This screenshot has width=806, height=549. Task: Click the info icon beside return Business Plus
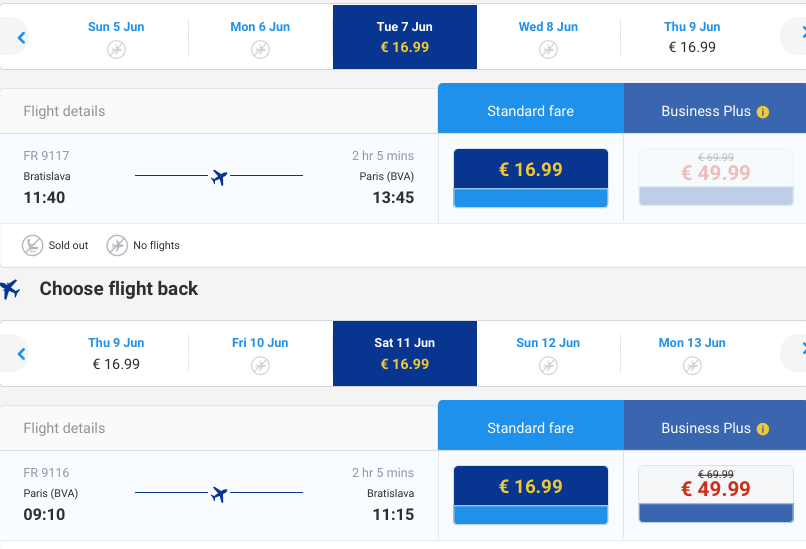763,429
